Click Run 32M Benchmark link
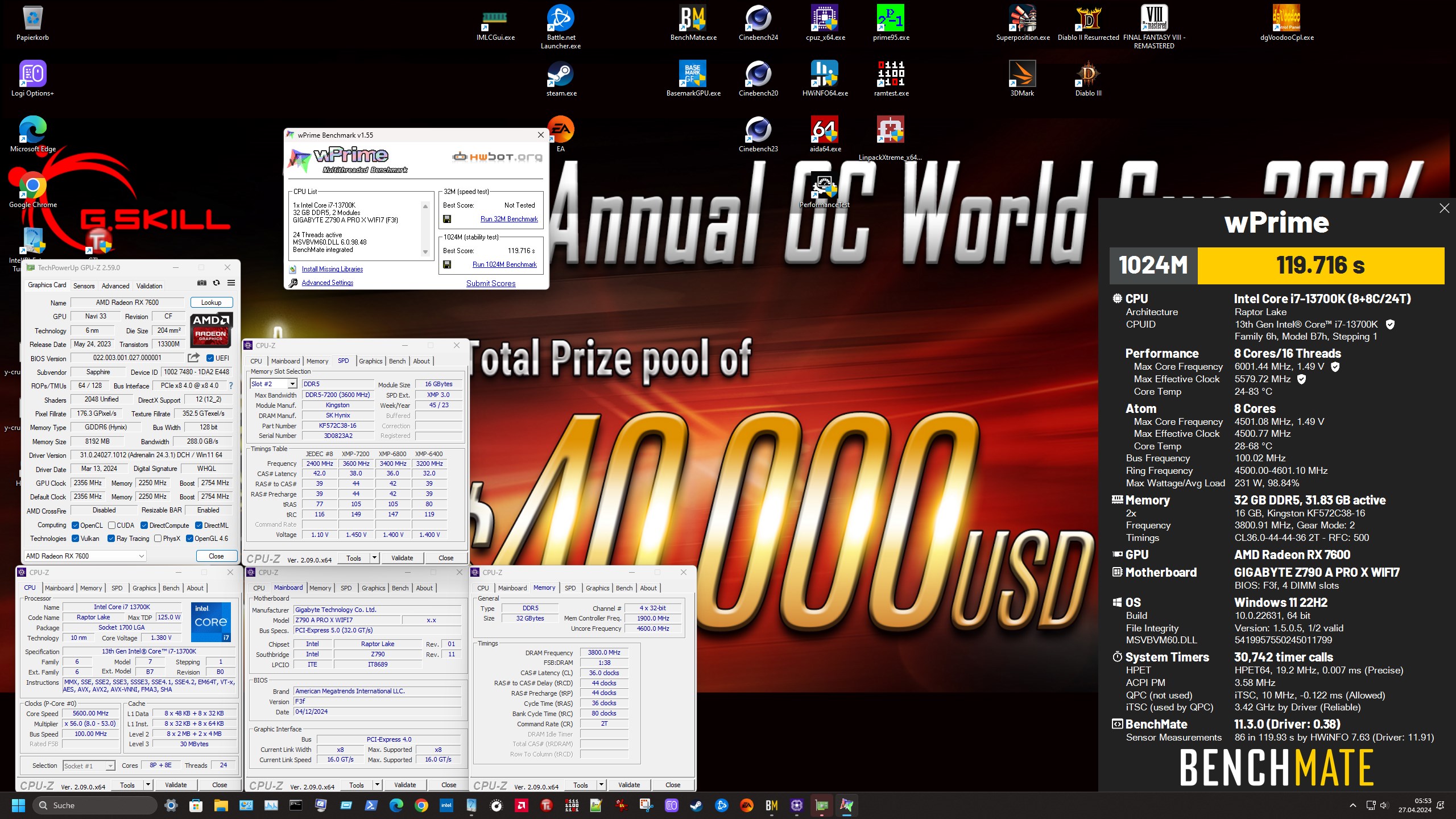Viewport: 1456px width, 819px height. [508, 219]
